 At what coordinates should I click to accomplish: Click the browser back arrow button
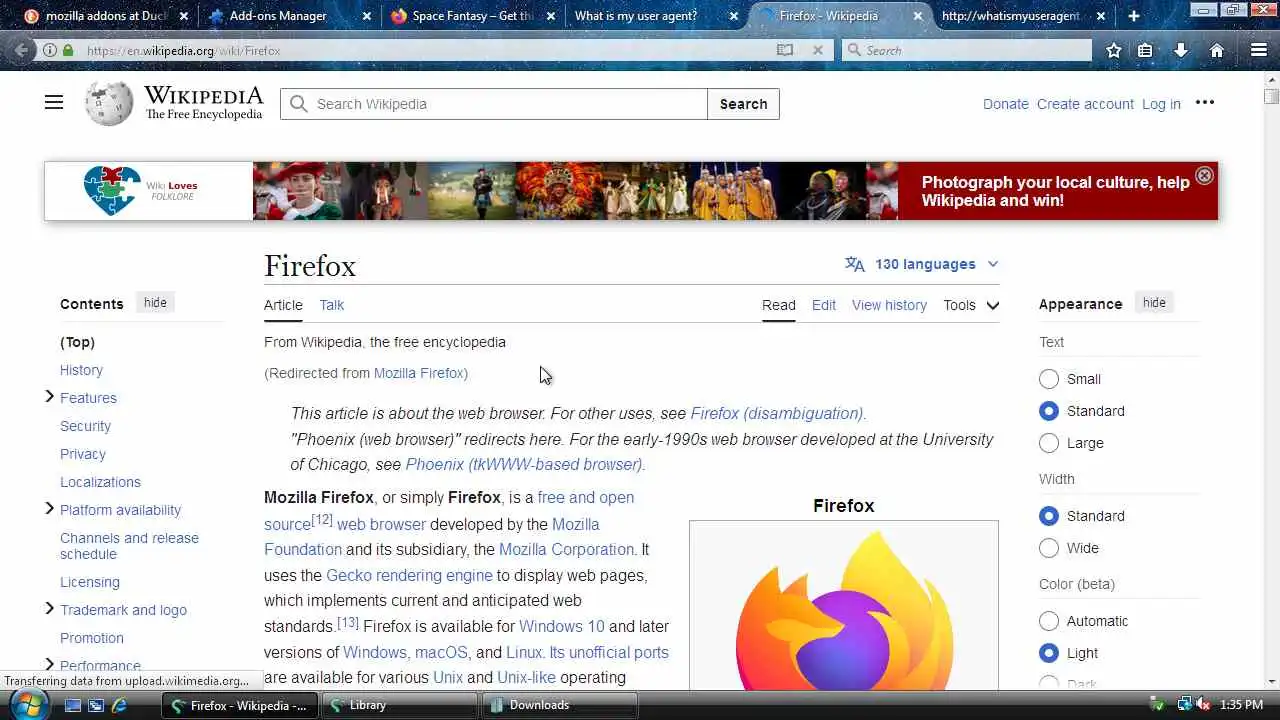tap(21, 50)
